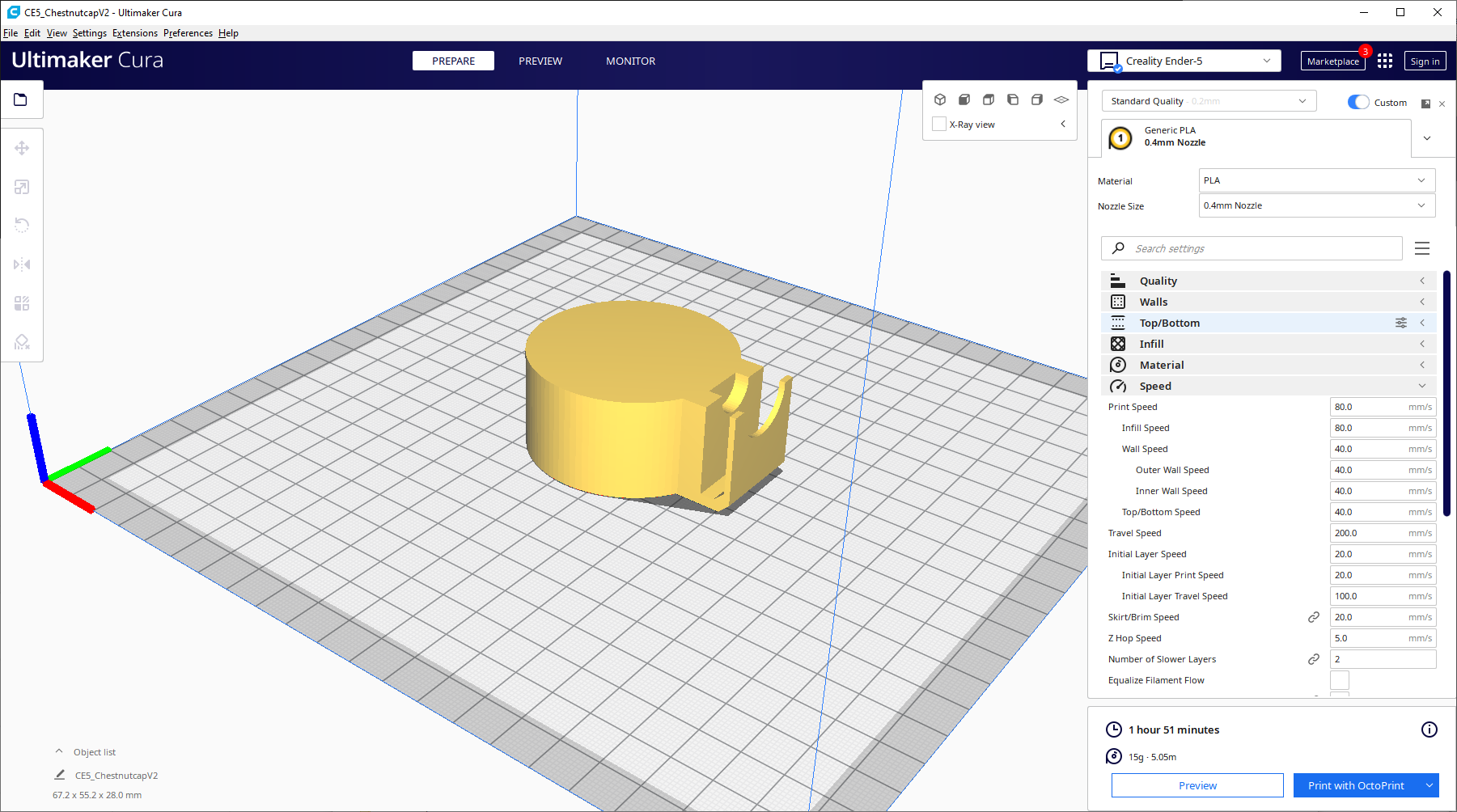Select the Mirror tool
Screen dimensions: 1457x812
point(22,264)
